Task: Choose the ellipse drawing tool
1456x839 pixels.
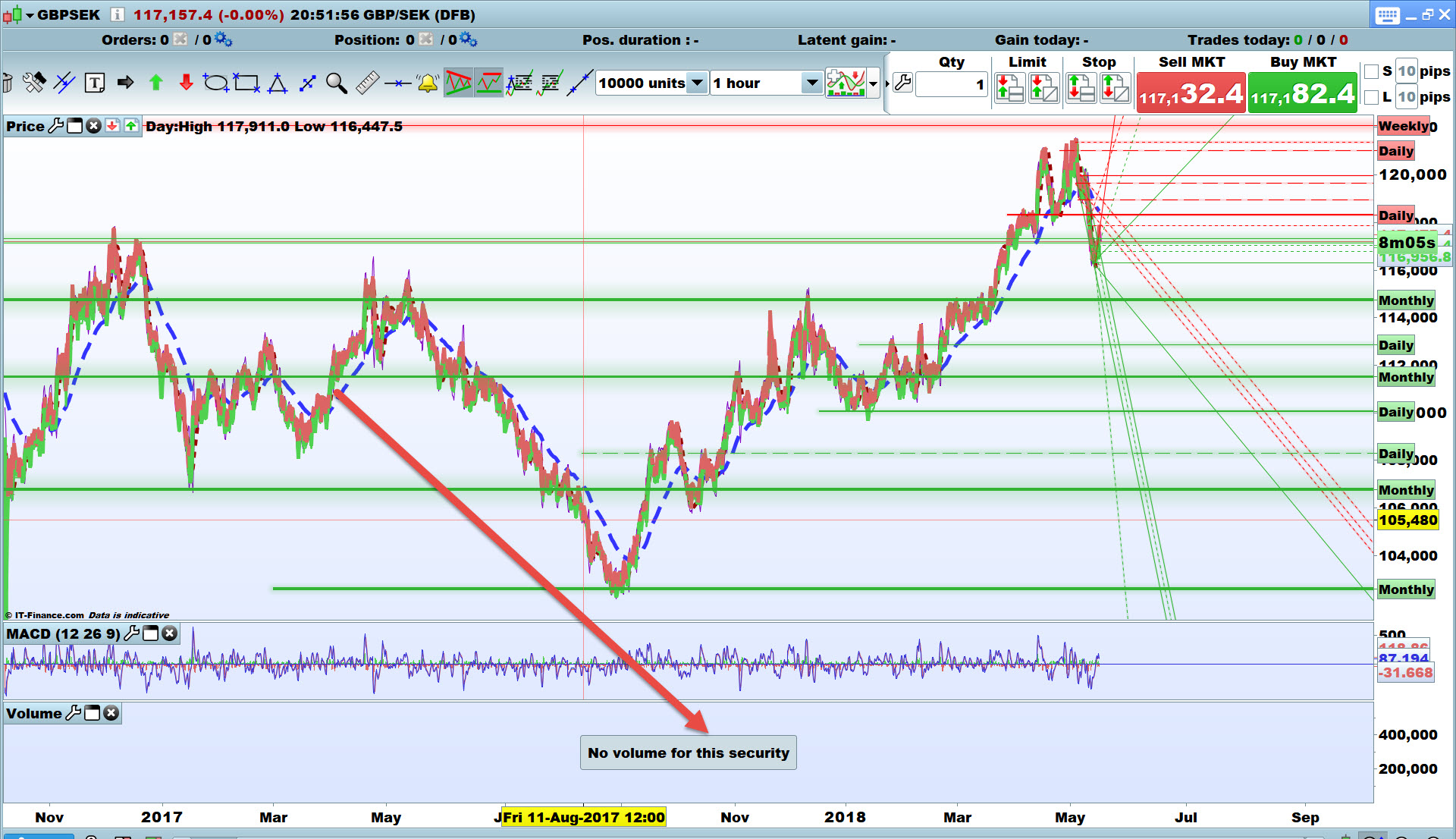Action: pos(215,83)
